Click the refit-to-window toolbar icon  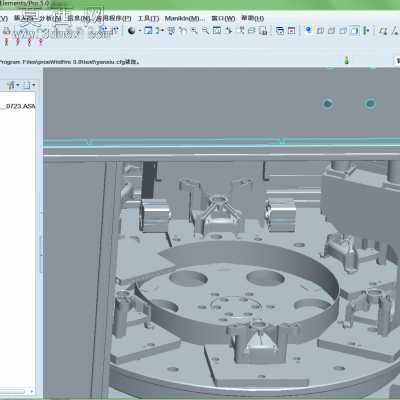217,31
